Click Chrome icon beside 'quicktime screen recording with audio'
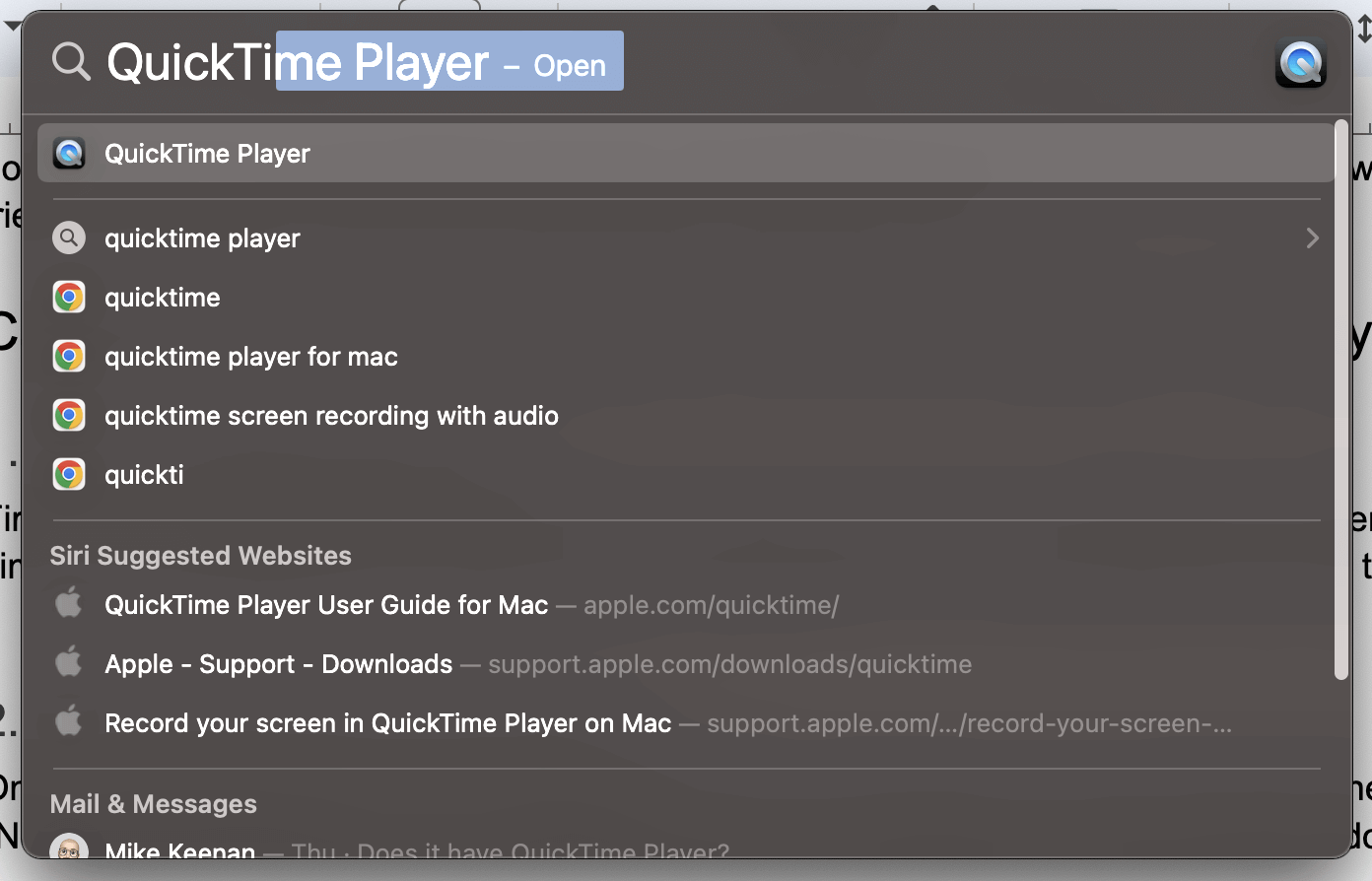The width and height of the screenshot is (1372, 881). 69,416
